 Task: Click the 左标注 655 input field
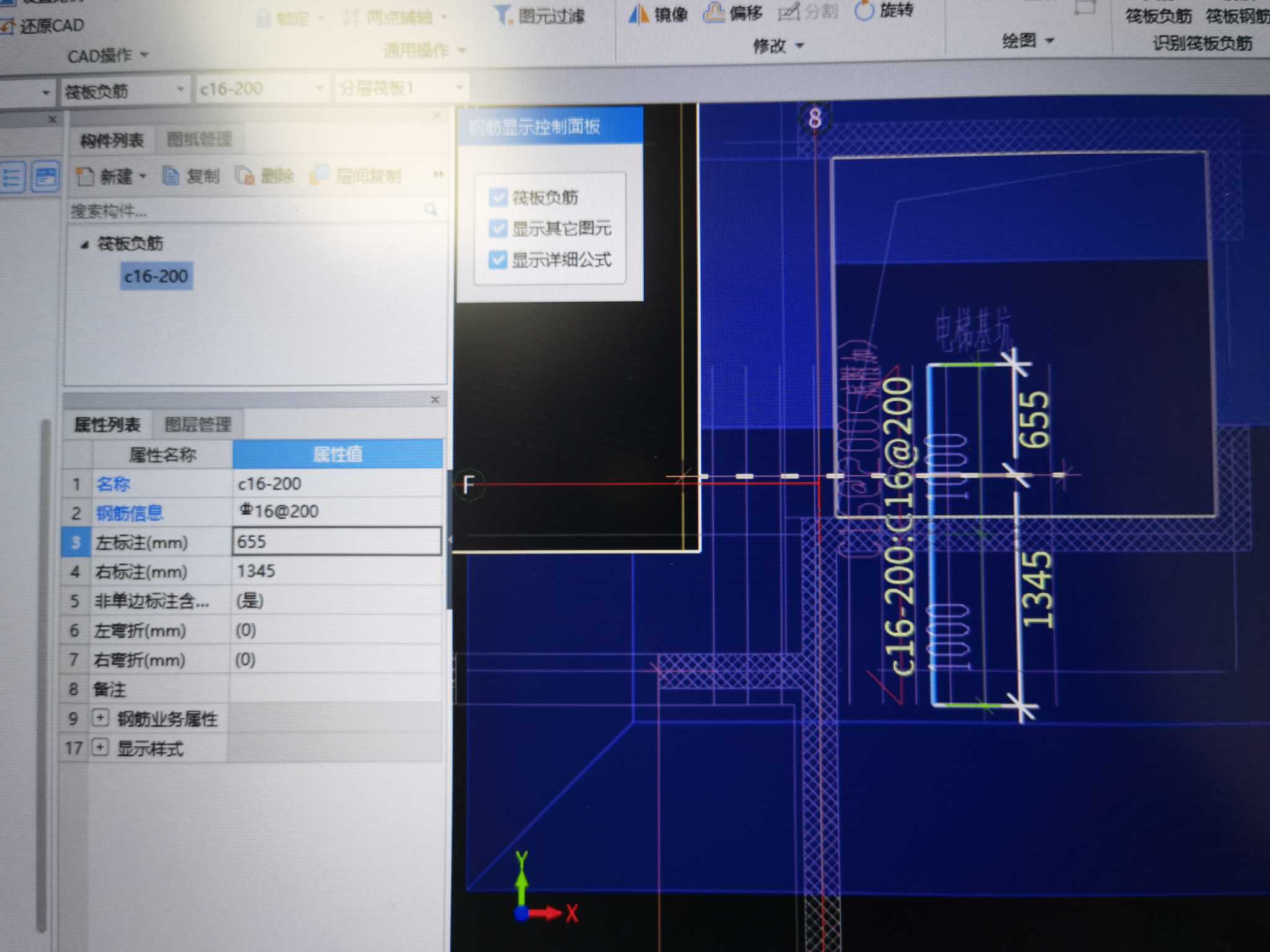[337, 541]
